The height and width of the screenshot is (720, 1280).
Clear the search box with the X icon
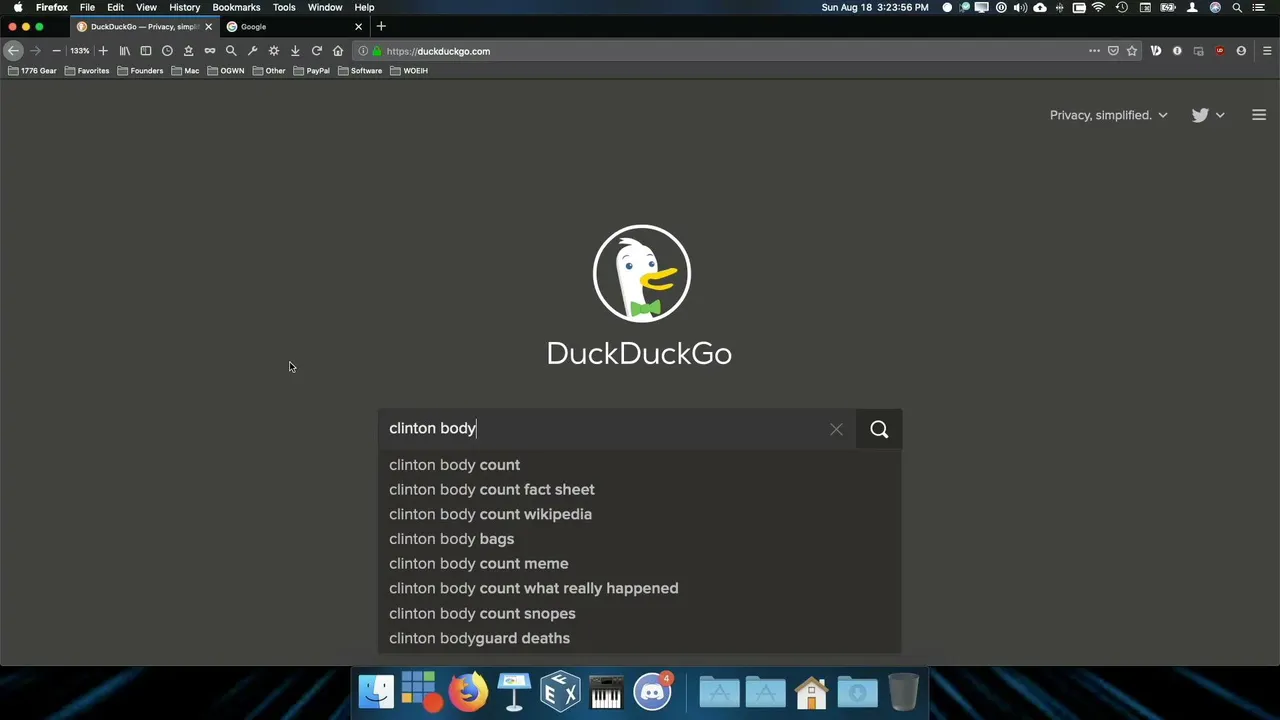tap(836, 429)
